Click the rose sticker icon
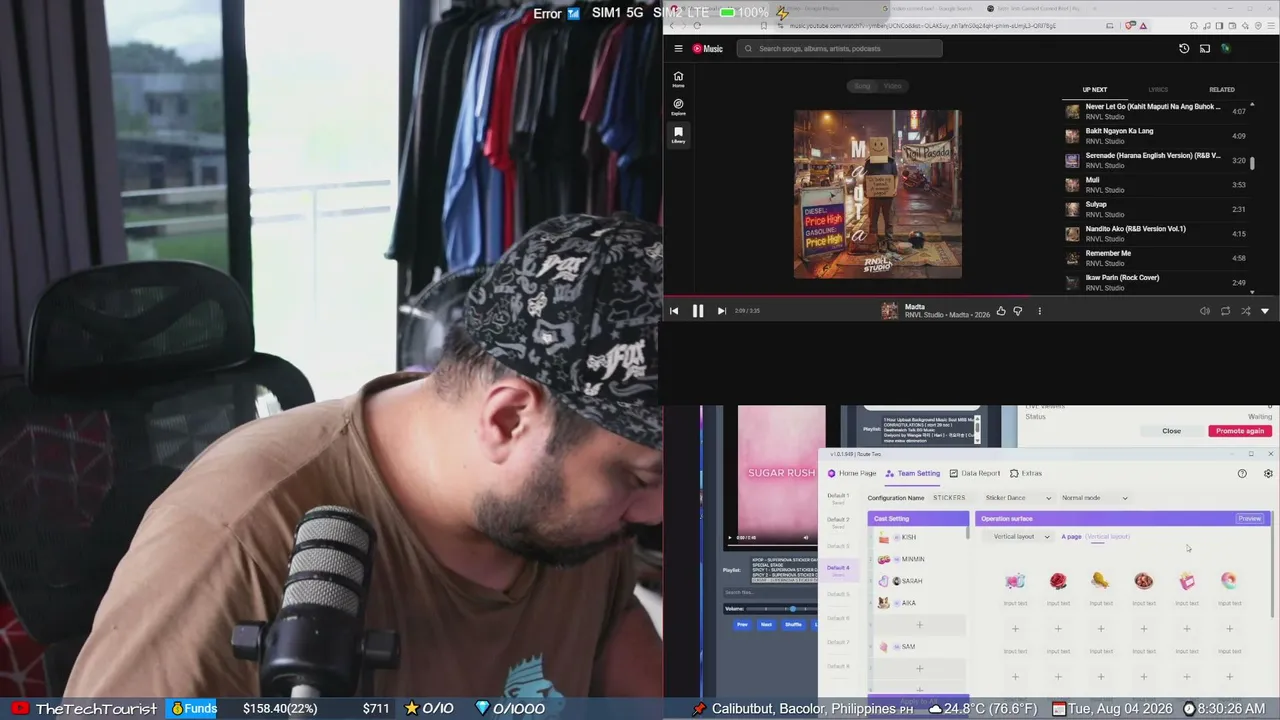 (1058, 581)
